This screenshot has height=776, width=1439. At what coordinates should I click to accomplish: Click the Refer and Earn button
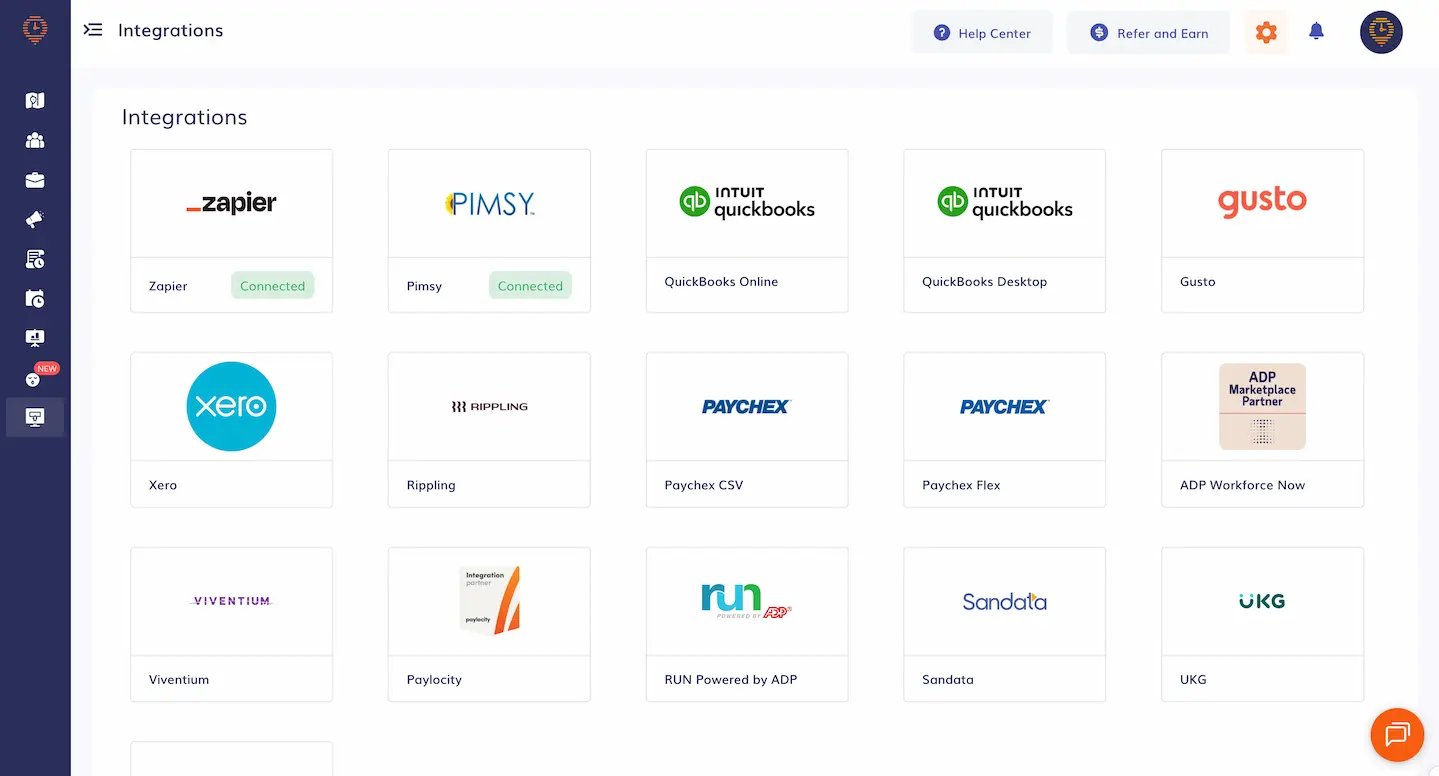click(1148, 33)
